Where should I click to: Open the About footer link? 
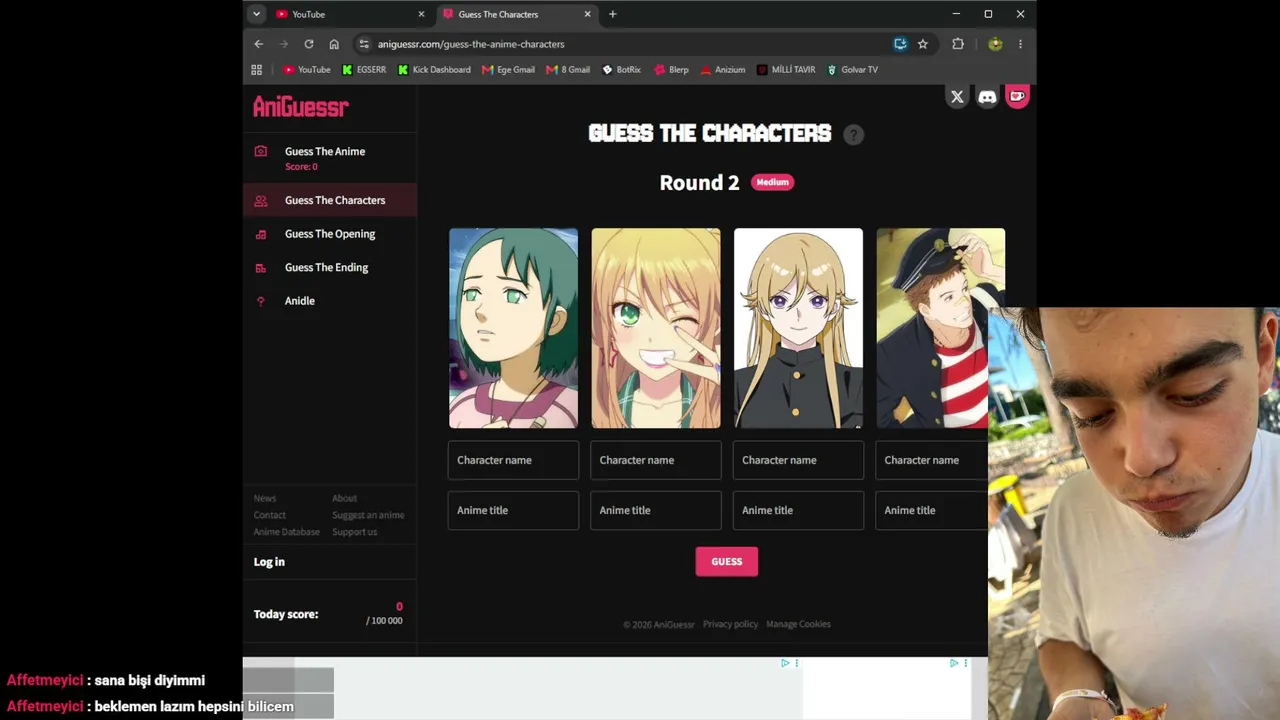pyautogui.click(x=344, y=498)
